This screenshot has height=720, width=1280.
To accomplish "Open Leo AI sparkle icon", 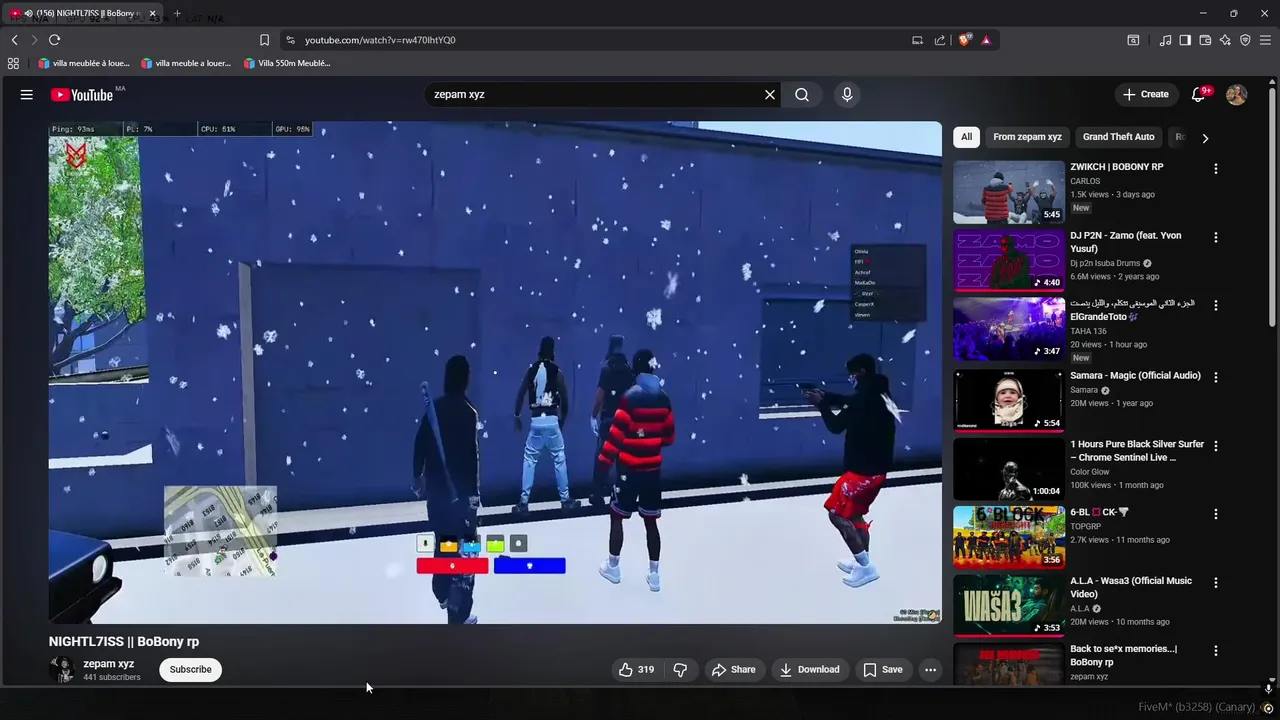I will click(1225, 40).
